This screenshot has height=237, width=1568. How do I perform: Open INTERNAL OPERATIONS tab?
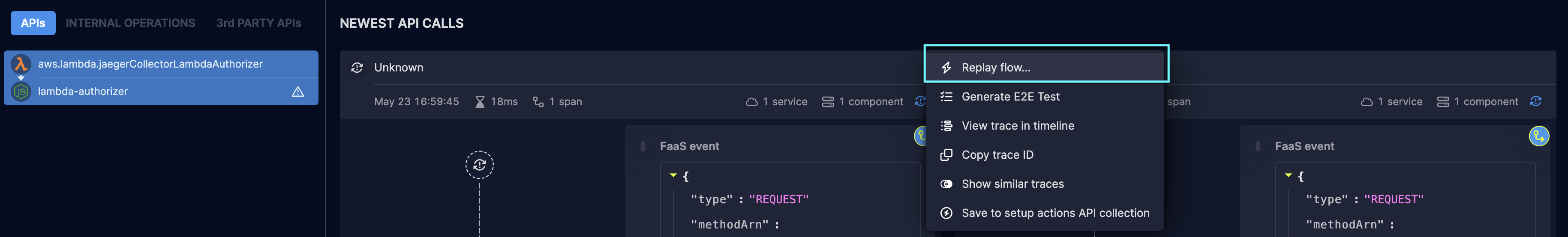pyautogui.click(x=130, y=23)
